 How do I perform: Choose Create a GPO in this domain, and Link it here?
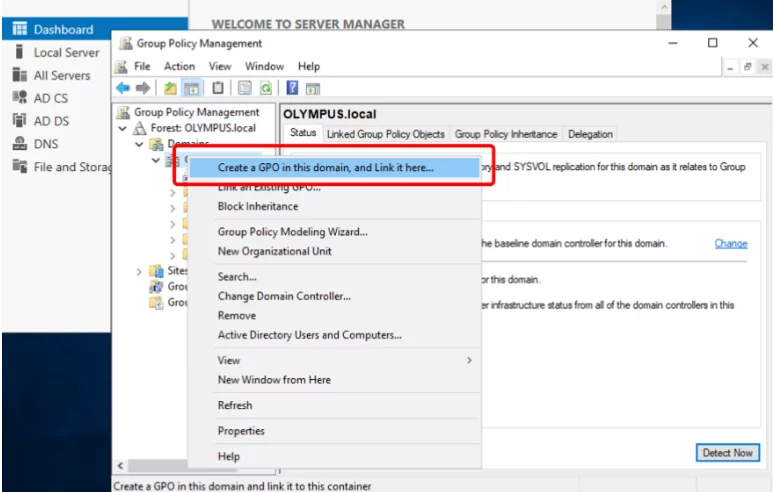pos(334,168)
